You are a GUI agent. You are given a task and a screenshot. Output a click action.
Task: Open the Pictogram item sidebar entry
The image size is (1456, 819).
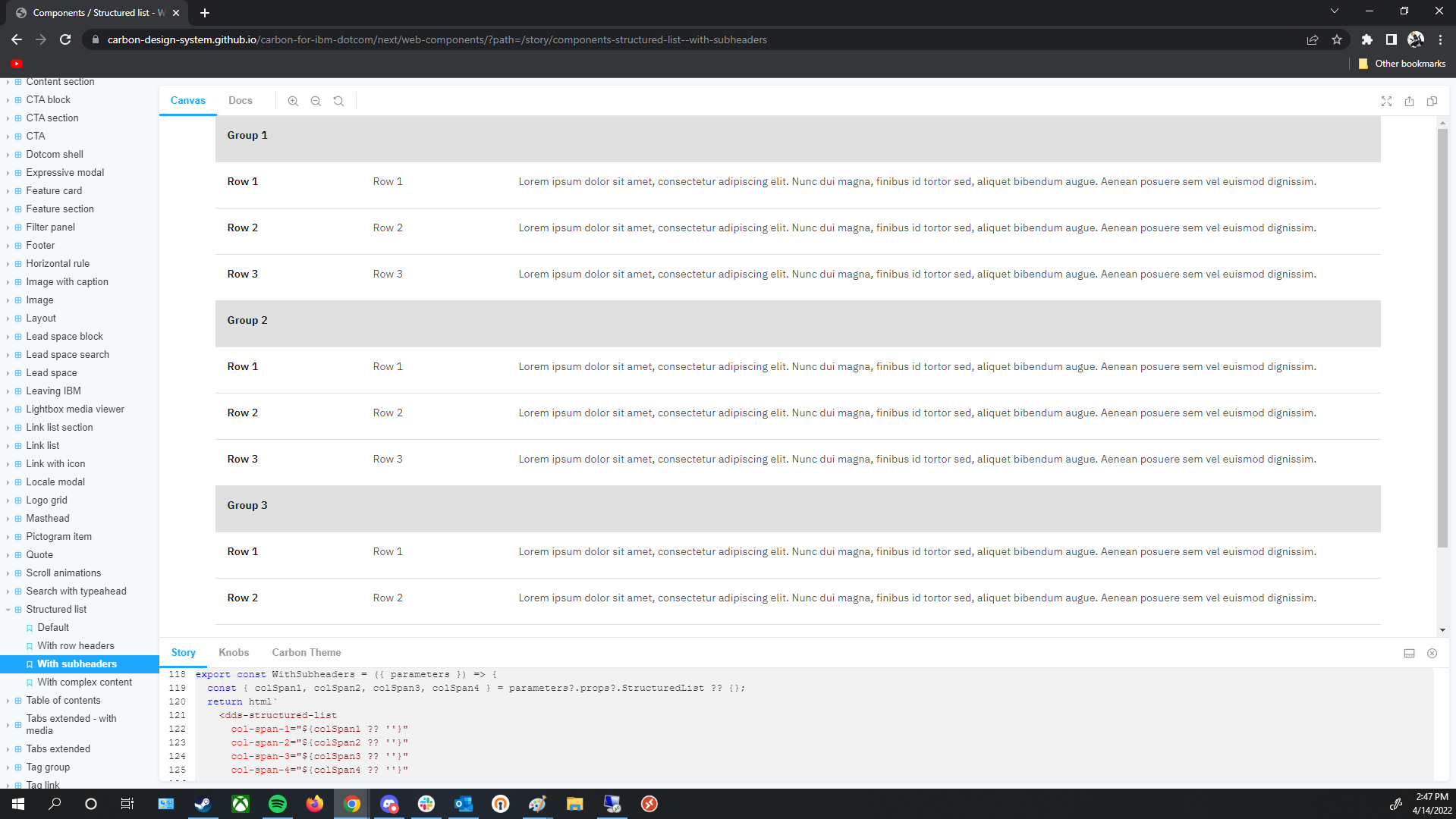point(58,537)
